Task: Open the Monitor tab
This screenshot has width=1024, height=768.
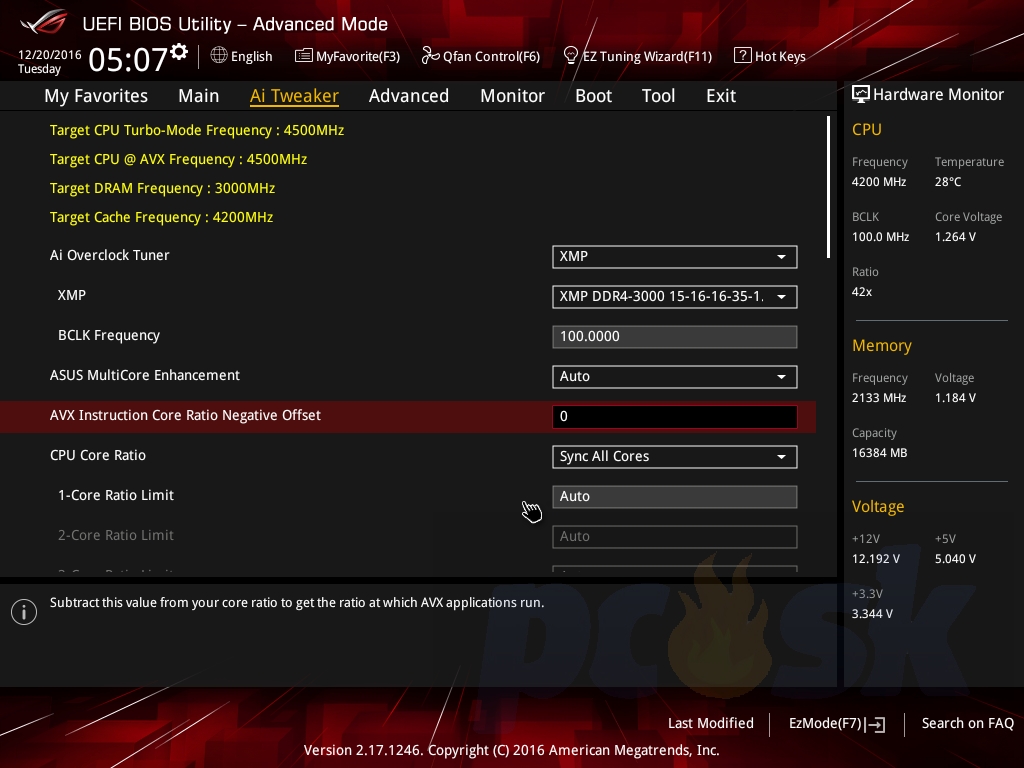Action: pyautogui.click(x=513, y=96)
